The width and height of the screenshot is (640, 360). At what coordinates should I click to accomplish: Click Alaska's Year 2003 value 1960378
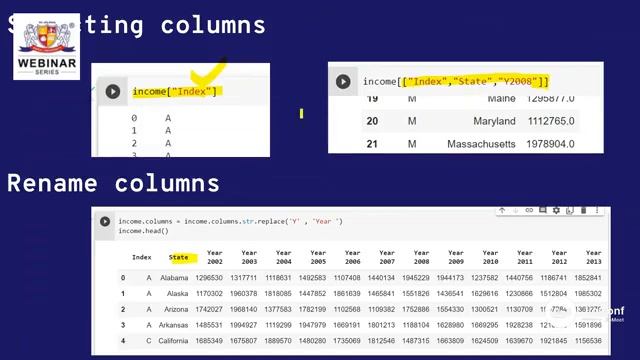pos(243,293)
